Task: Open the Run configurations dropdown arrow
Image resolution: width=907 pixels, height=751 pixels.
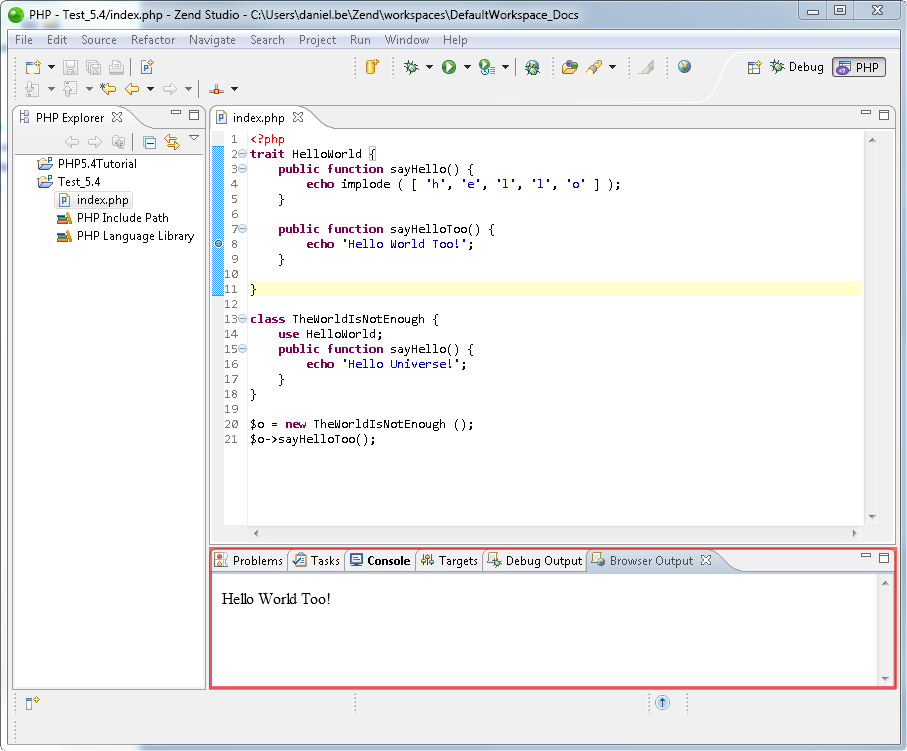Action: pyautogui.click(x=467, y=67)
